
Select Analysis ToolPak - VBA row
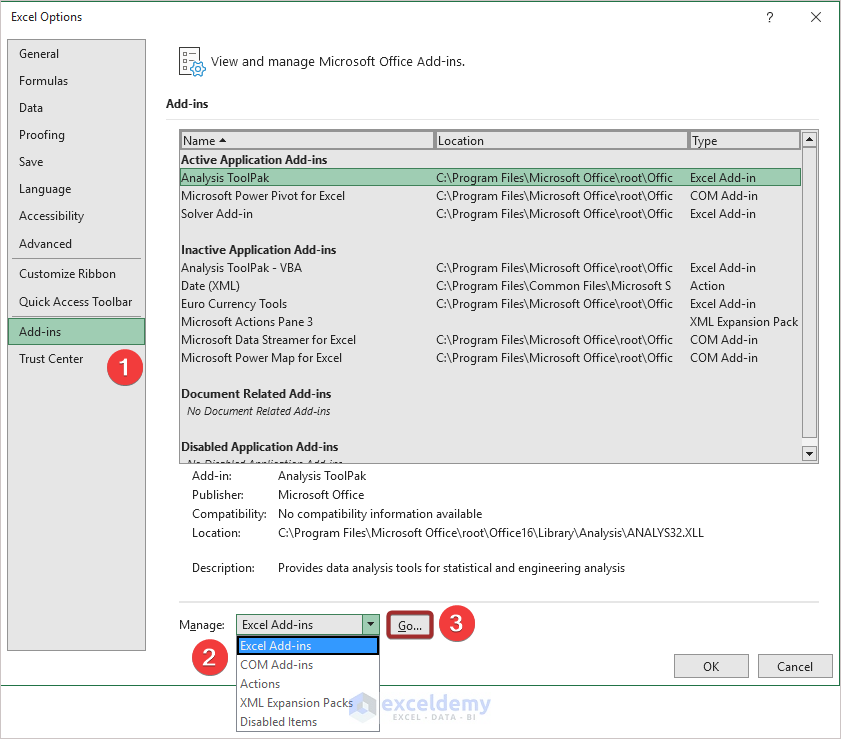click(490, 268)
